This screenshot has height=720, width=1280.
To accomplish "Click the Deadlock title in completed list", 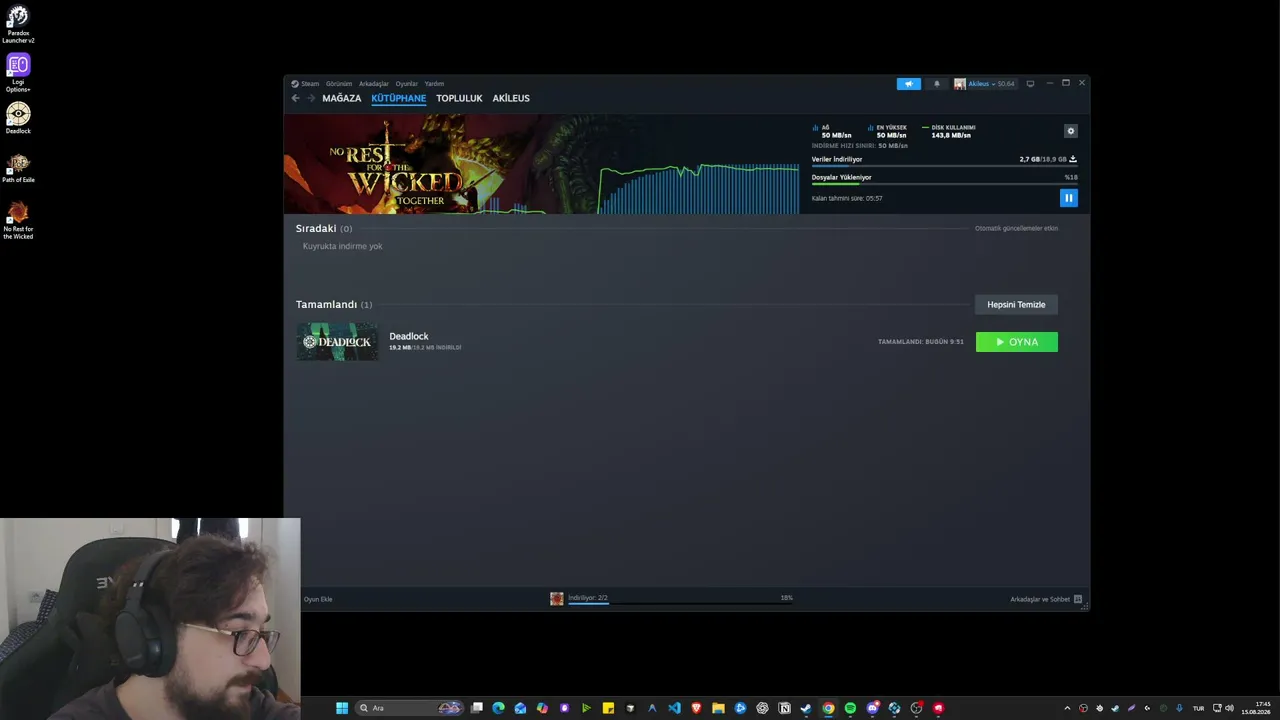I will (x=409, y=336).
